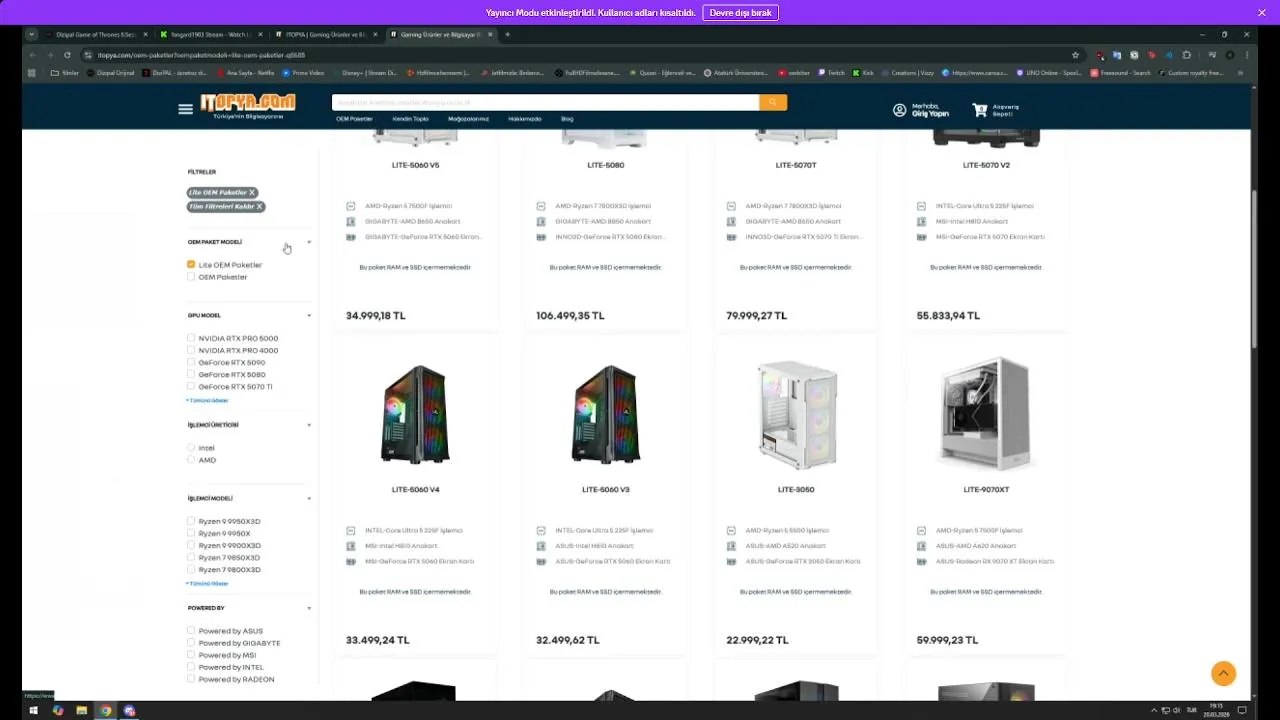The width and height of the screenshot is (1280, 720).
Task: Bookmark this page with the star icon
Action: (1075, 55)
